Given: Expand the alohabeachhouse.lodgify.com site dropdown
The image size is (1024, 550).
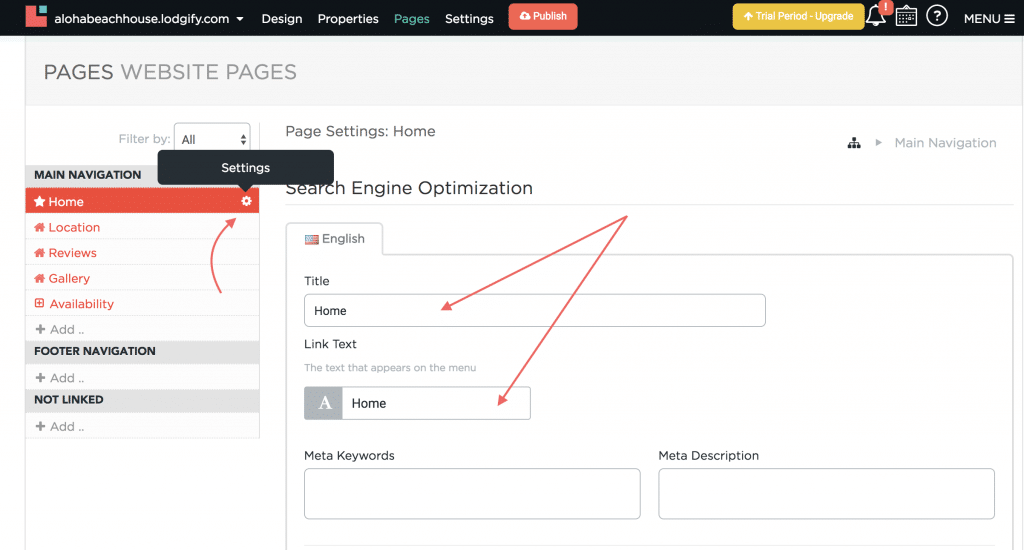Looking at the screenshot, I should tap(149, 19).
